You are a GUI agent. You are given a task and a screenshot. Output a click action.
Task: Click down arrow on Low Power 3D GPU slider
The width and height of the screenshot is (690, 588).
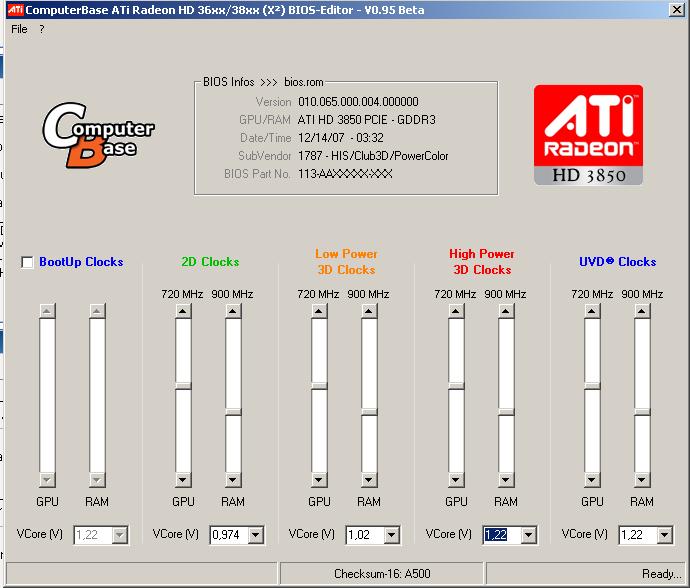point(319,479)
